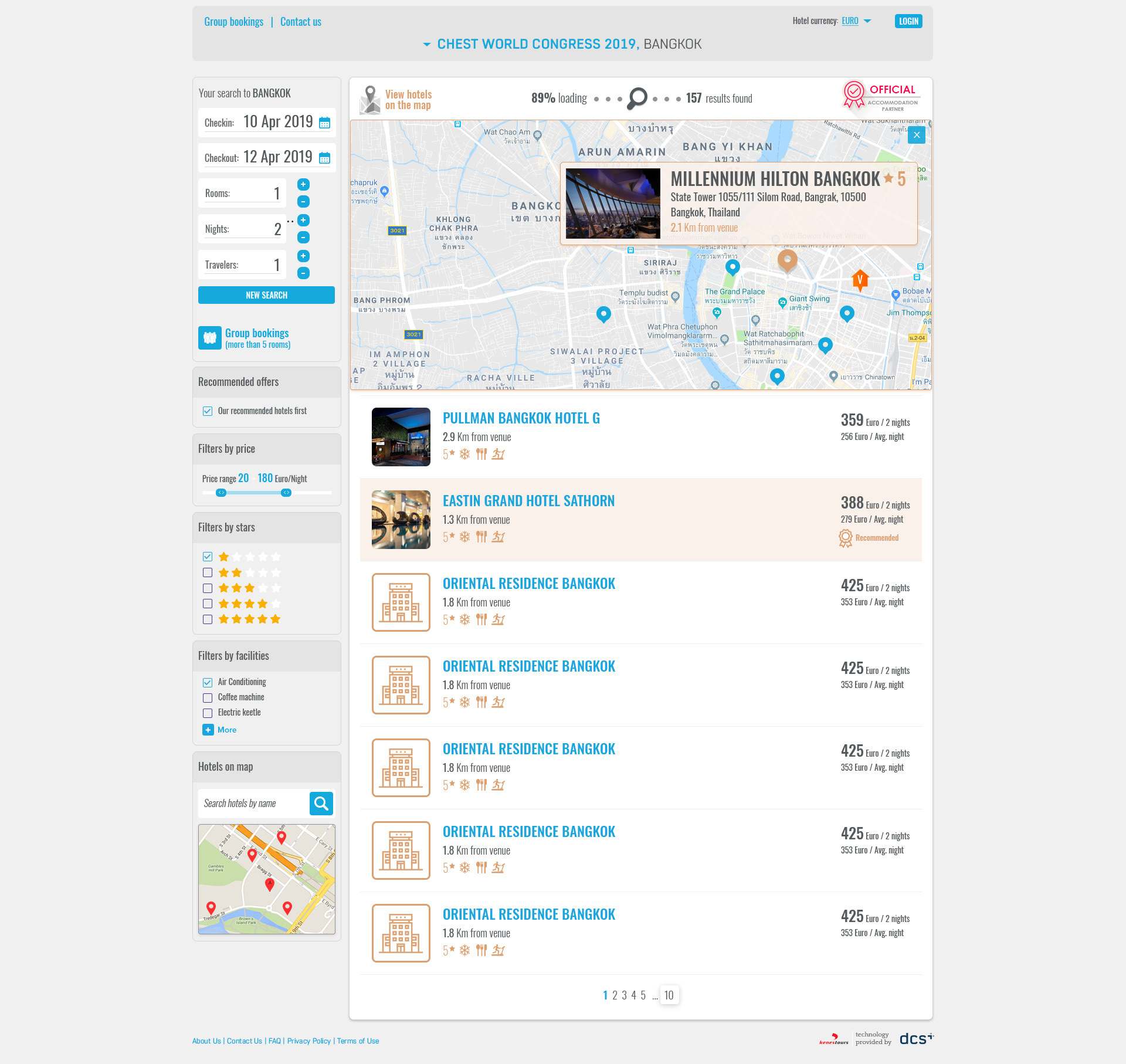Grab the maximum price slider handle
The width and height of the screenshot is (1126, 1064).
[286, 493]
